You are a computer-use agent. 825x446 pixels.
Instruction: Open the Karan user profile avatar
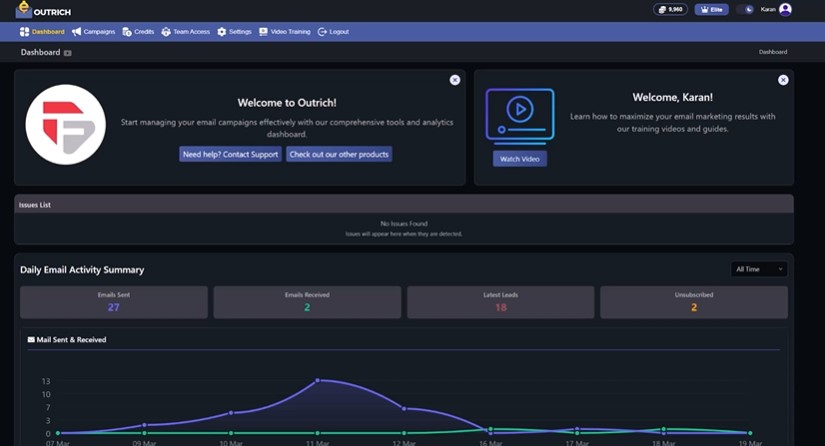(785, 9)
